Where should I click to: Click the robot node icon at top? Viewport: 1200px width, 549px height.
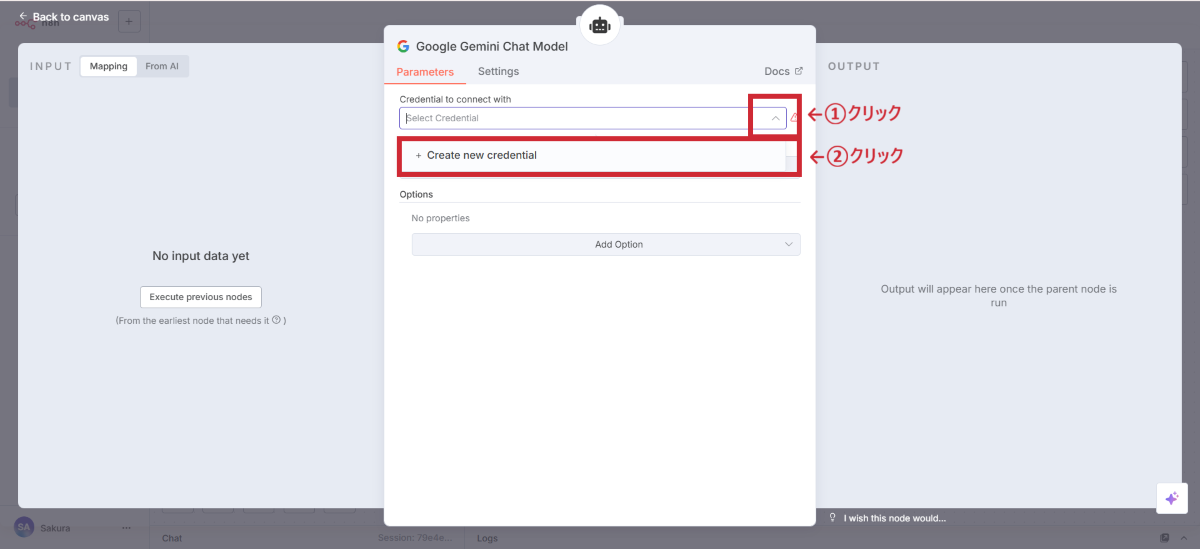[600, 26]
